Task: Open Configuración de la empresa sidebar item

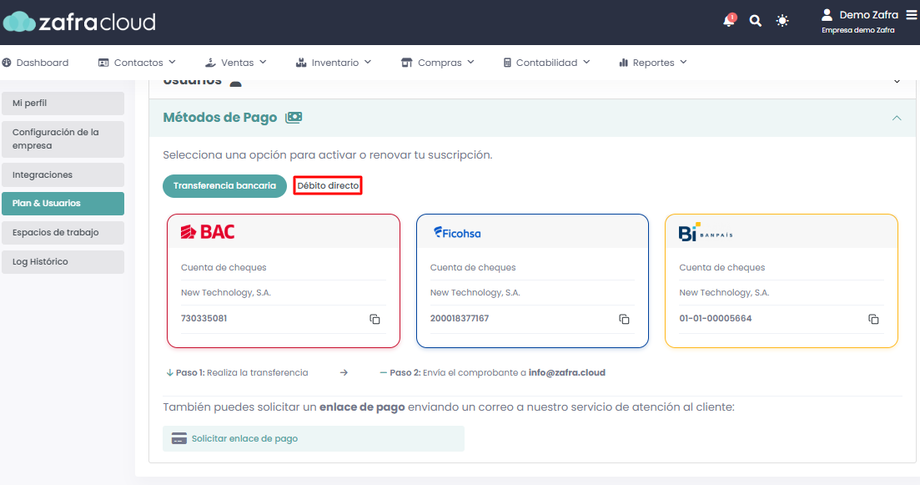Action: coord(63,139)
